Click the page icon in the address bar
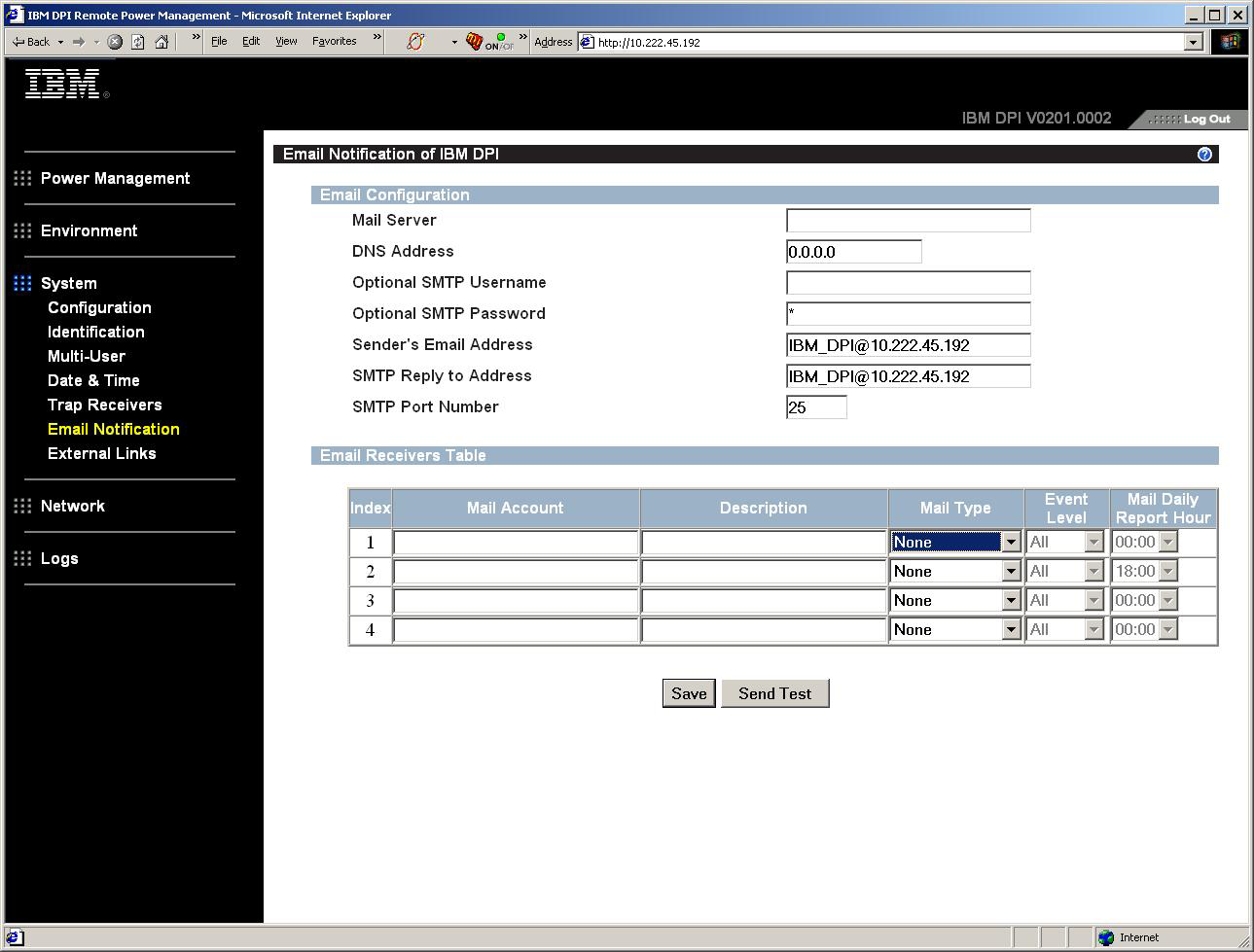The height and width of the screenshot is (952, 1254). click(x=587, y=42)
